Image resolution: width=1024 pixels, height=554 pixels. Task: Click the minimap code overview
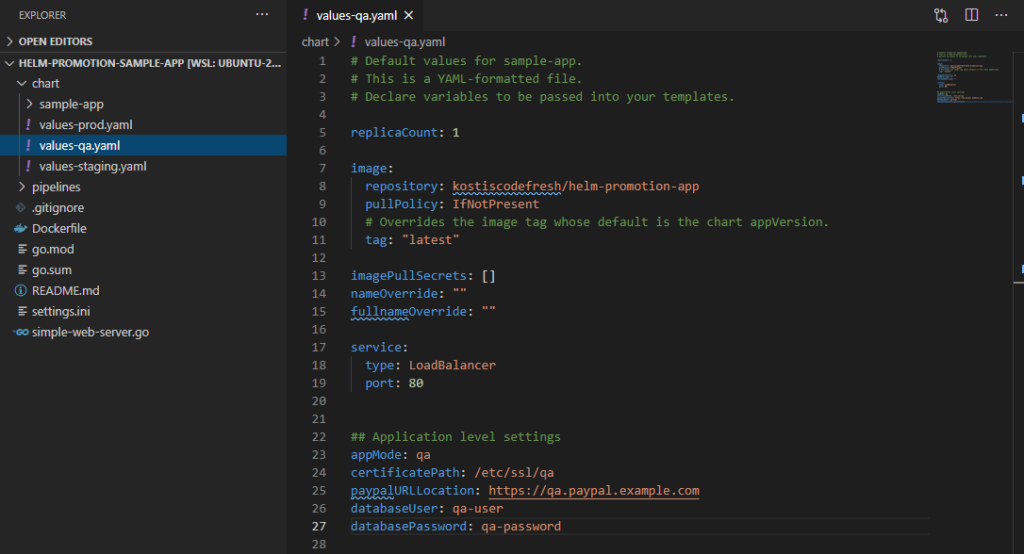[973, 77]
